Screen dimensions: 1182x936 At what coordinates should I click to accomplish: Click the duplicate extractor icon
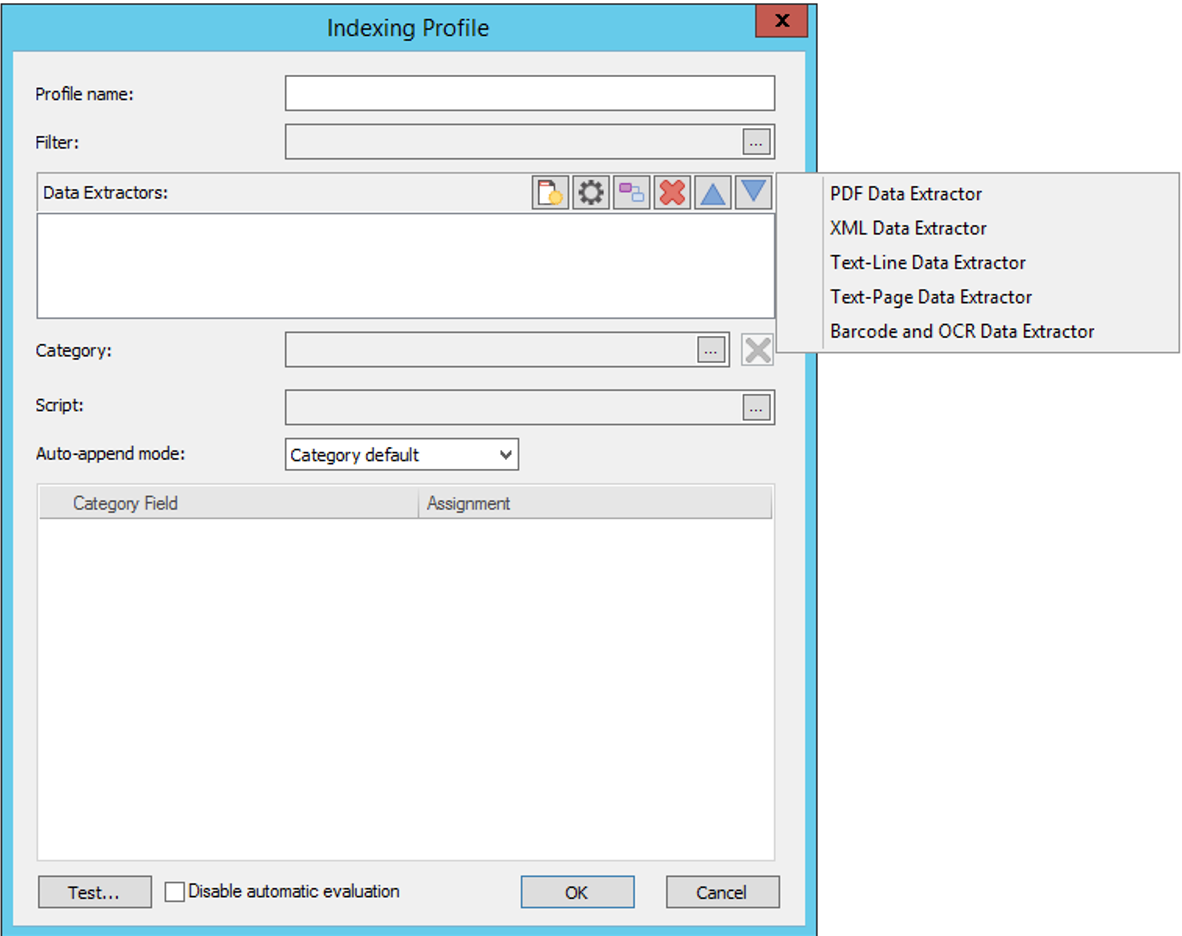pos(631,192)
